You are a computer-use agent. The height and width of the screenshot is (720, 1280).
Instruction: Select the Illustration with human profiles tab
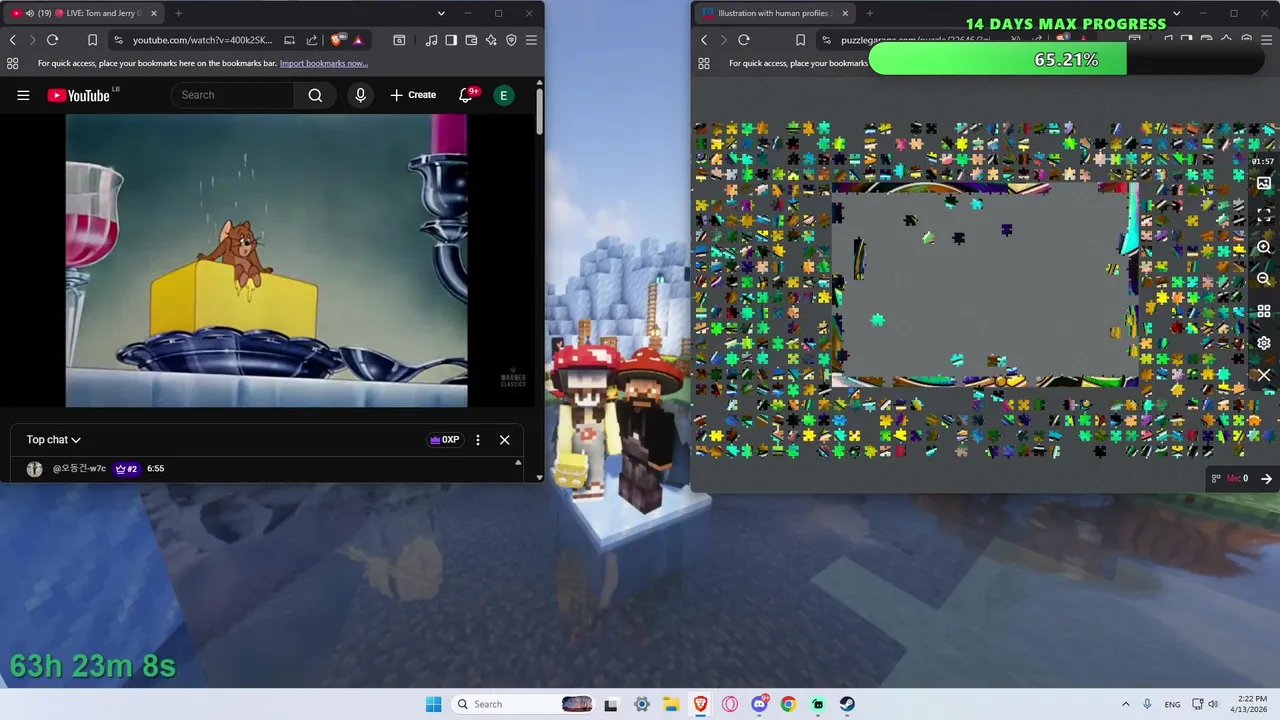click(775, 13)
